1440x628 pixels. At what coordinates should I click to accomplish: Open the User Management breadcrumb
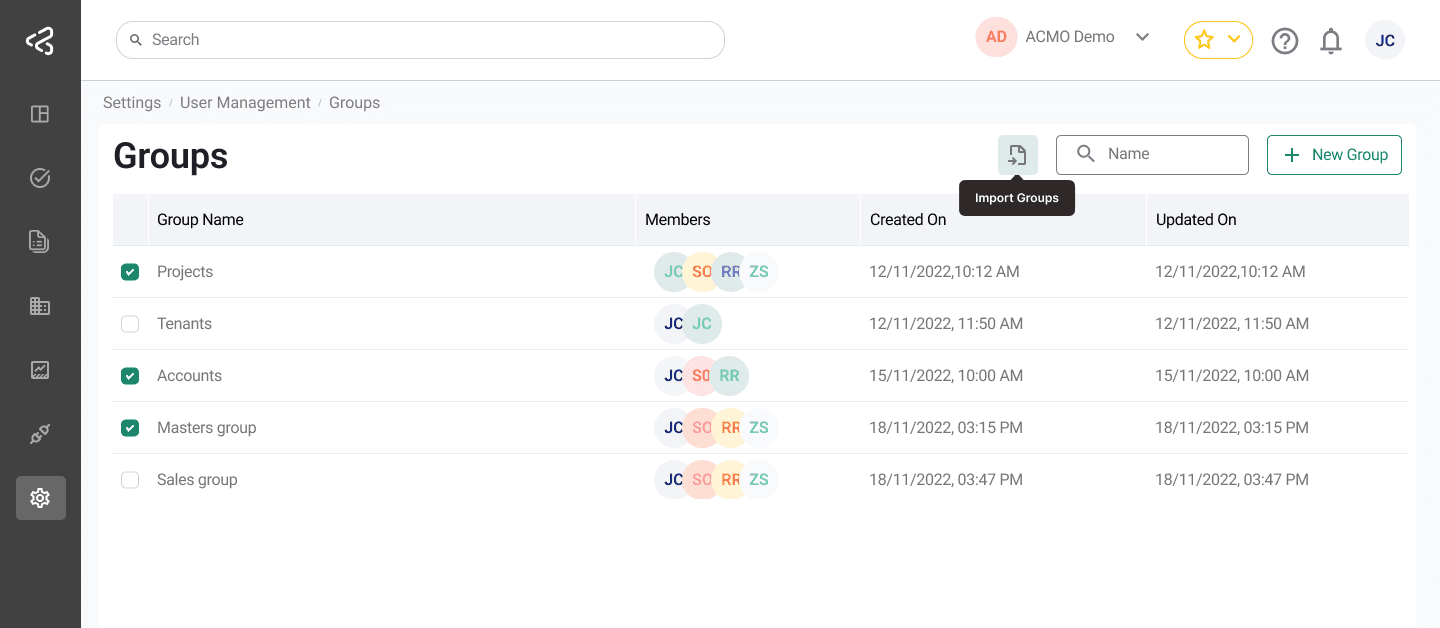click(x=245, y=102)
